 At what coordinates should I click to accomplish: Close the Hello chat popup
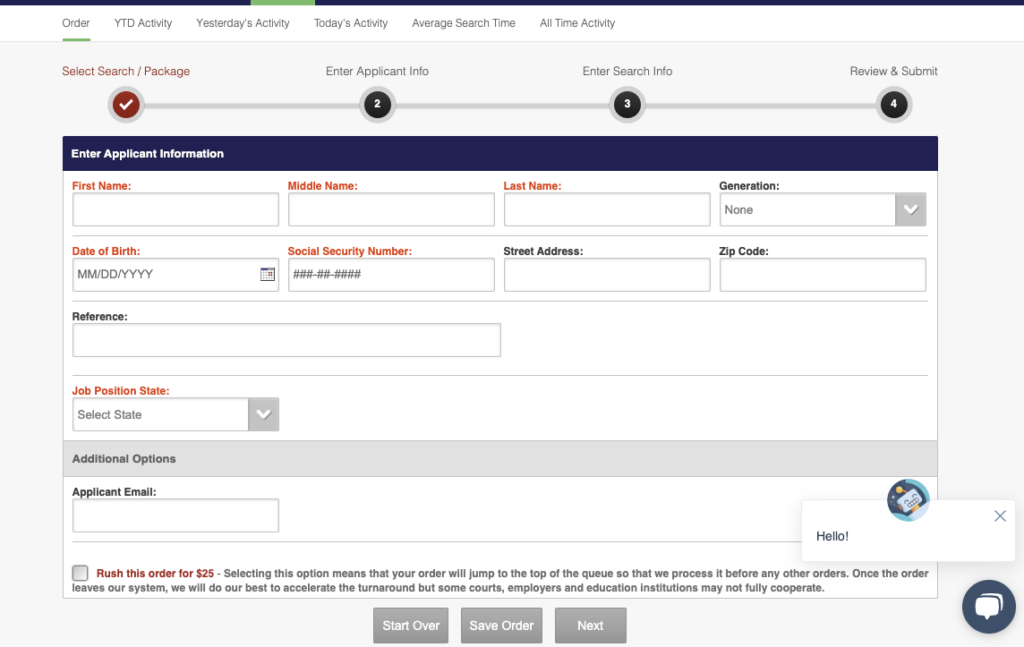point(1000,516)
